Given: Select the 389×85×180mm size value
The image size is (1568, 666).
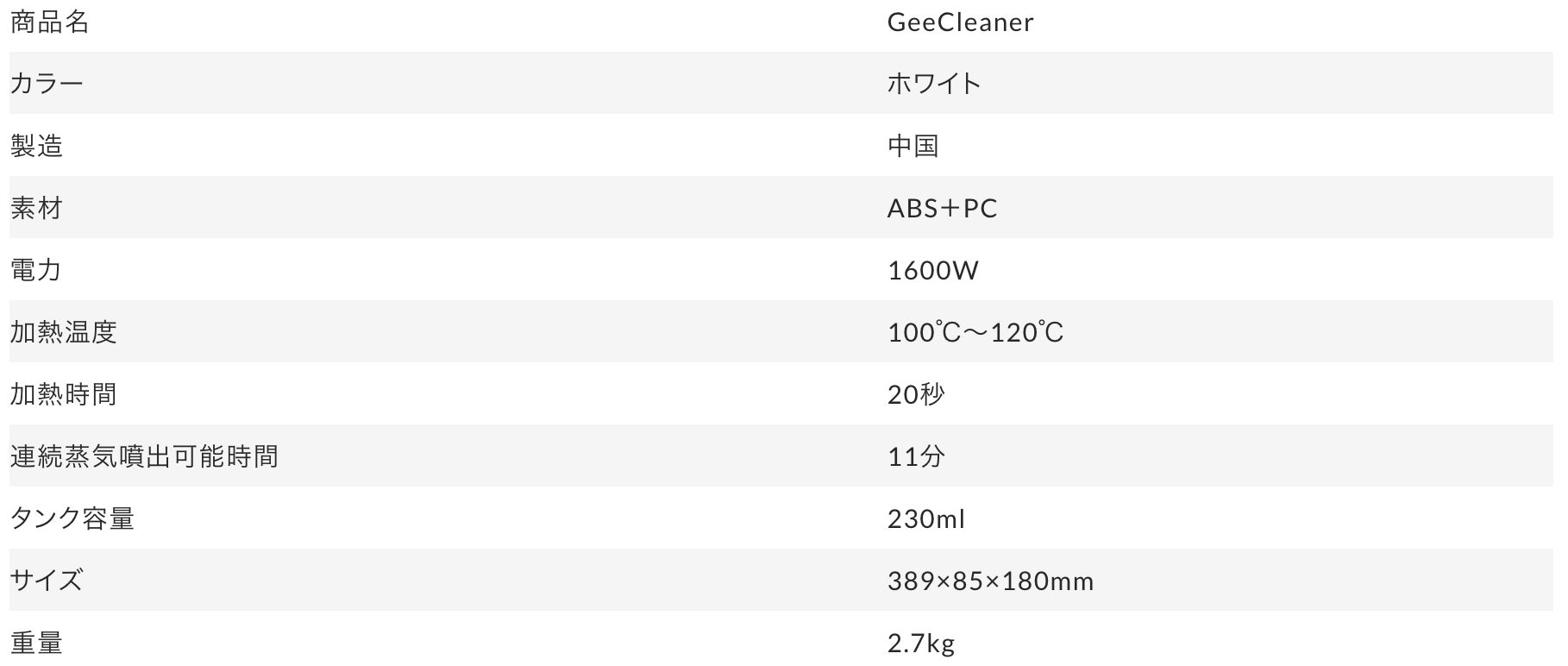Looking at the screenshot, I should click(990, 581).
